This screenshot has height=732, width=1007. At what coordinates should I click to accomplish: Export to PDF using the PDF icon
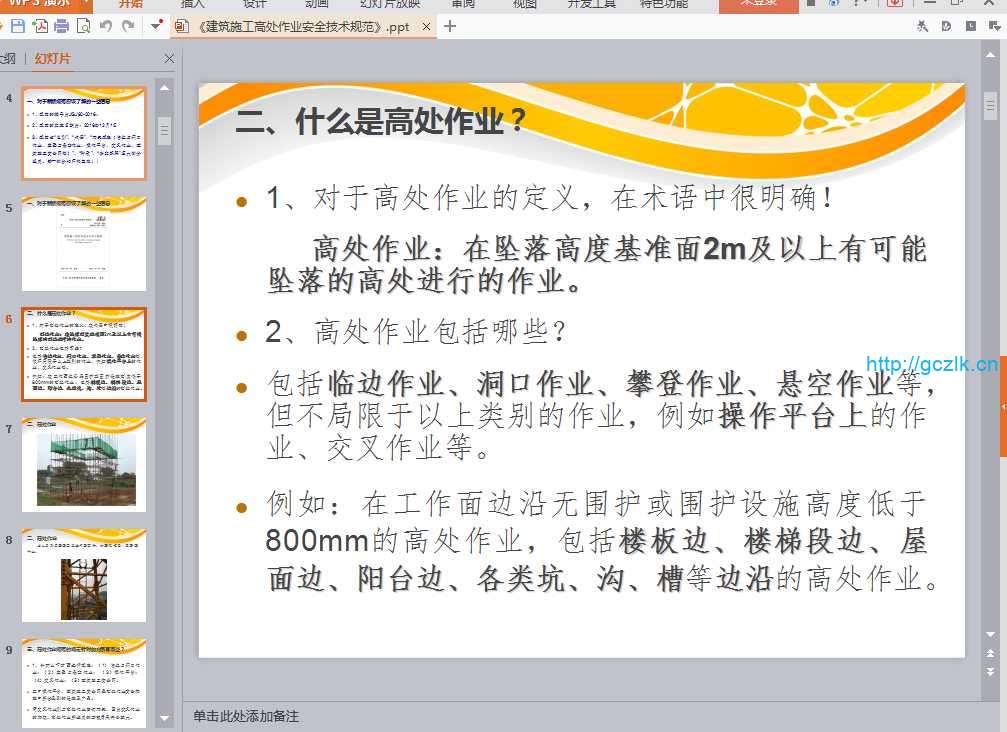(x=40, y=26)
